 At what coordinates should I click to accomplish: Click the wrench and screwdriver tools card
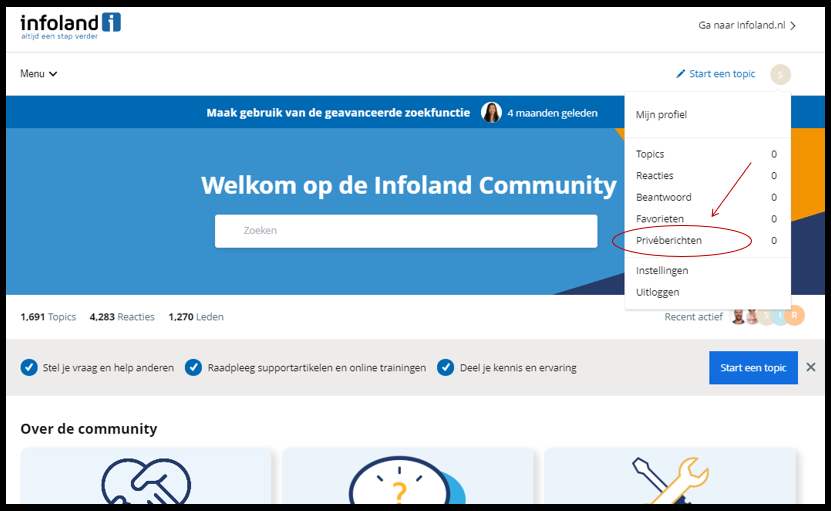tap(670, 476)
